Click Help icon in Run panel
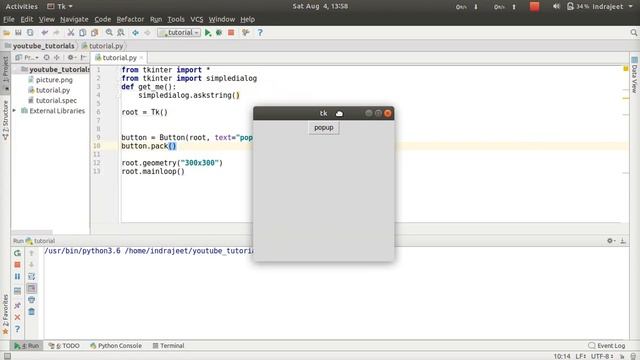 point(17,329)
